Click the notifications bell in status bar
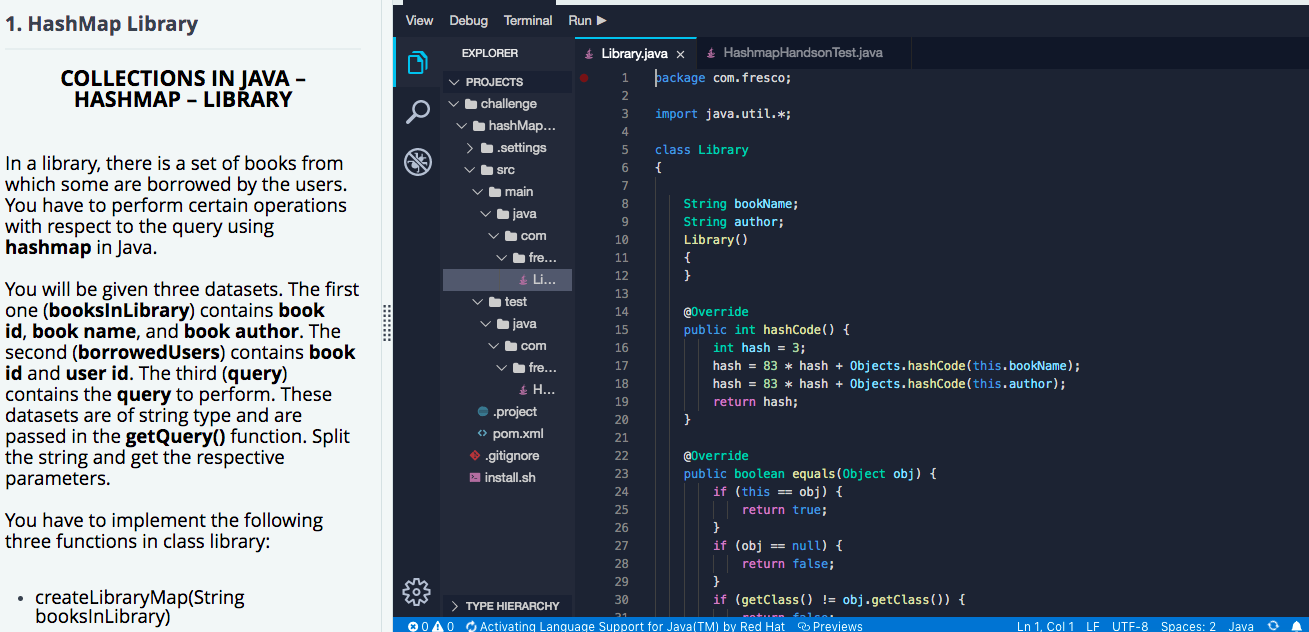The width and height of the screenshot is (1309, 632). [1296, 626]
